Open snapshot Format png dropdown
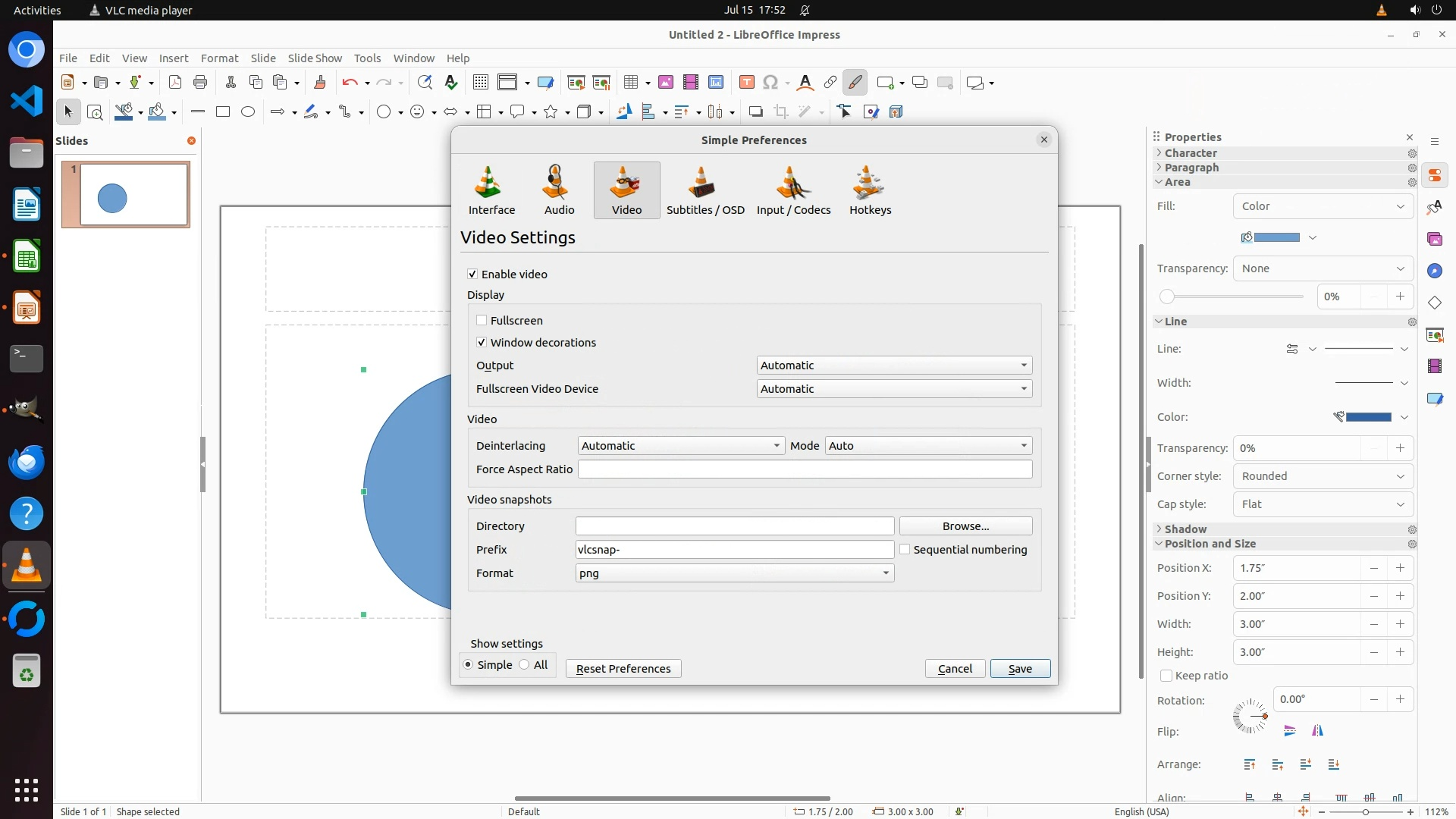Viewport: 1456px width, 819px height. 734,573
